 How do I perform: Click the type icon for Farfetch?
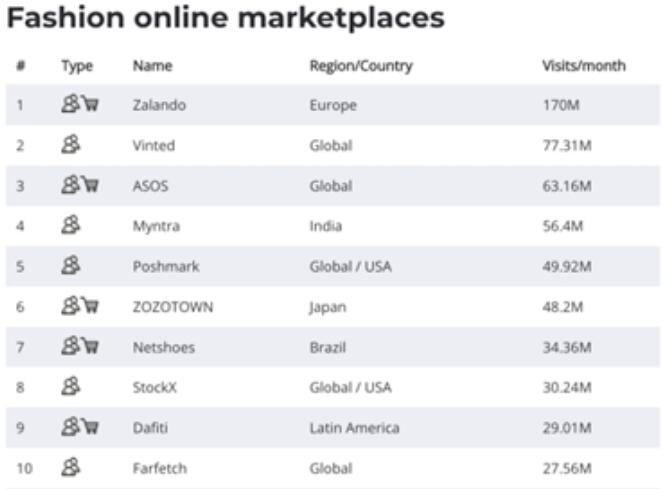[x=71, y=467]
